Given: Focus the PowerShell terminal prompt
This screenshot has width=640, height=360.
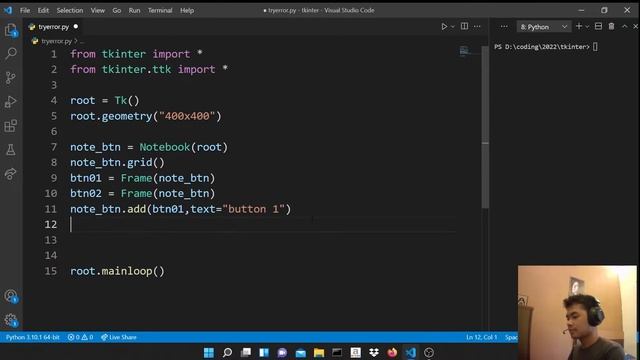Looking at the screenshot, I should coord(546,47).
